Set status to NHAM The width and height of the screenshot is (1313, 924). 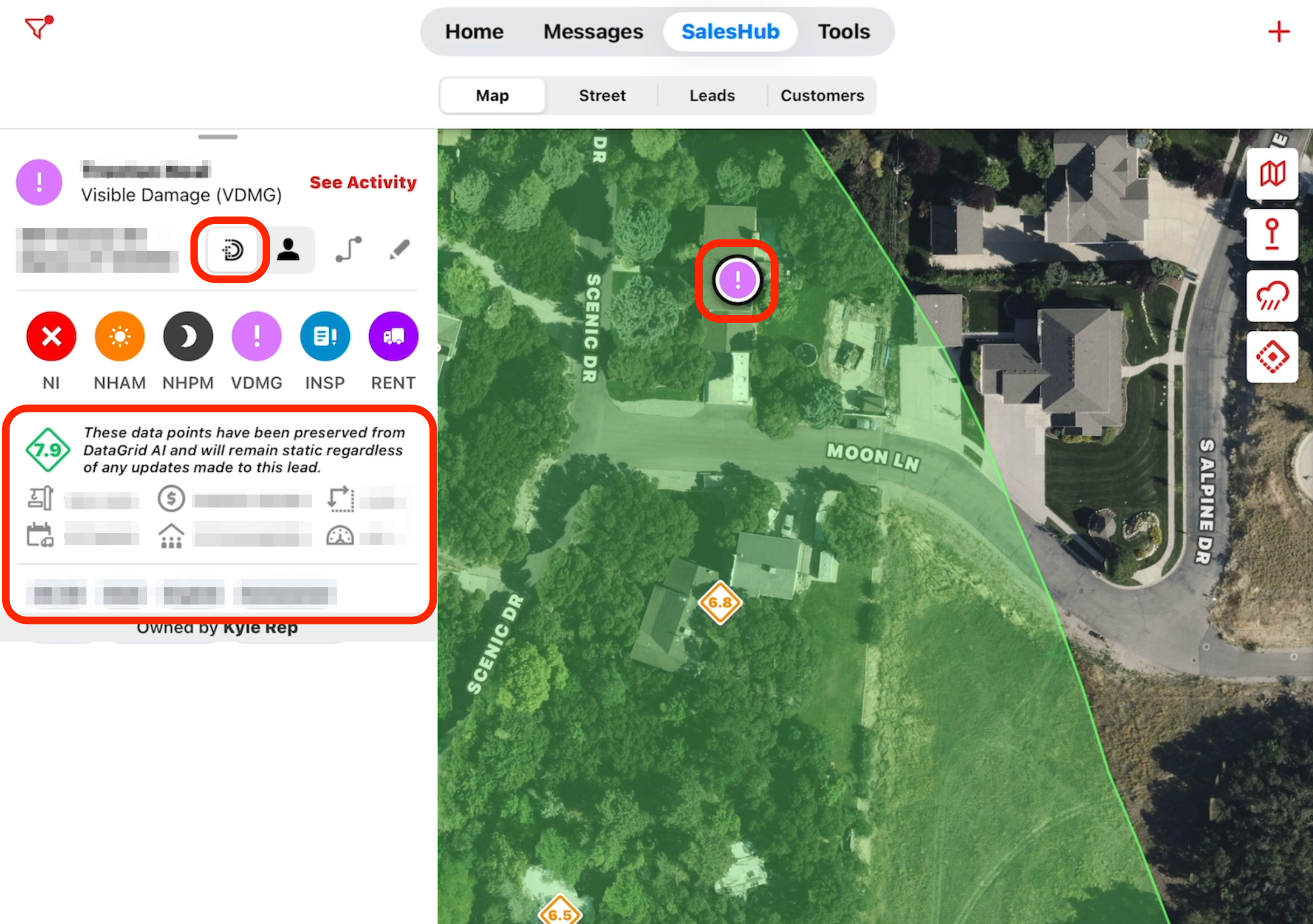click(119, 337)
